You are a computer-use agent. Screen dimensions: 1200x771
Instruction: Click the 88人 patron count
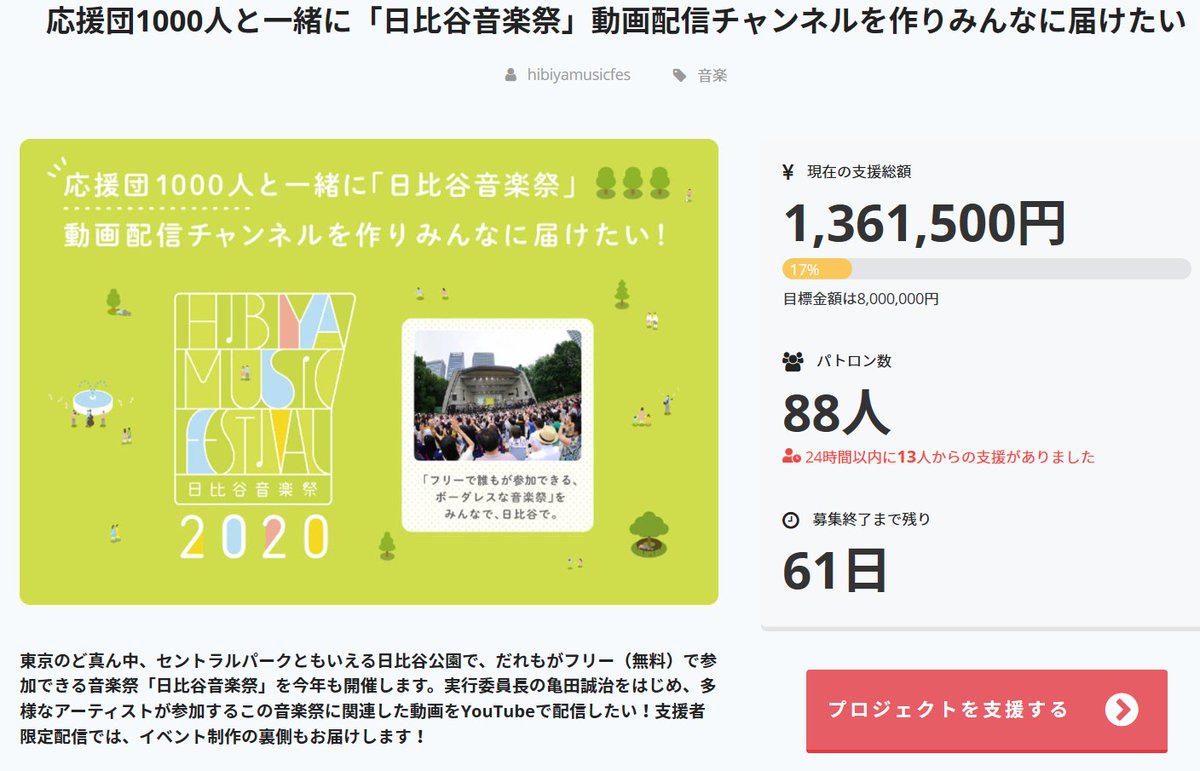click(835, 411)
